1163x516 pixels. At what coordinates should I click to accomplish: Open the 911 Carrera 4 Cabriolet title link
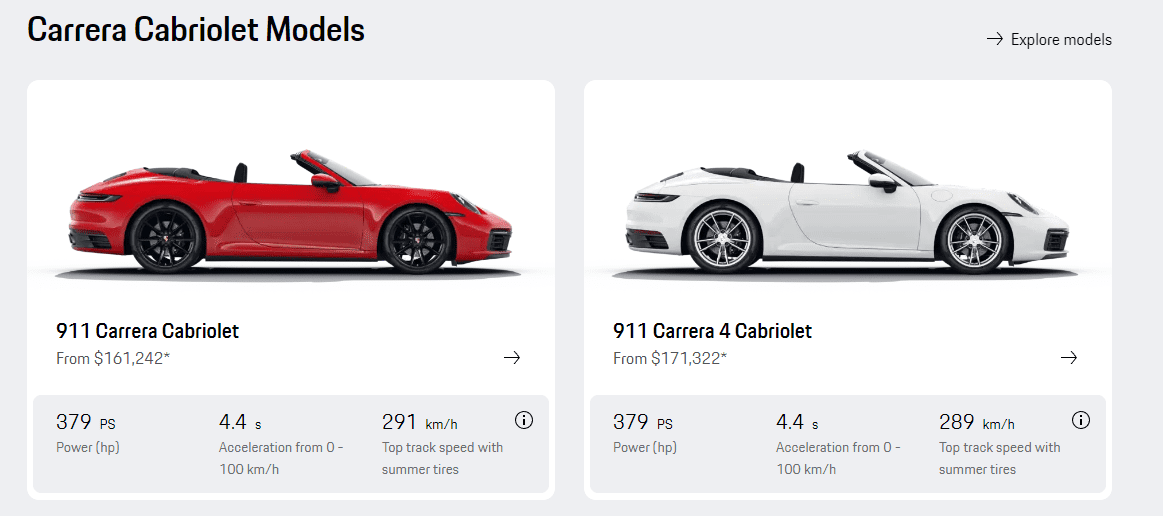(x=712, y=331)
